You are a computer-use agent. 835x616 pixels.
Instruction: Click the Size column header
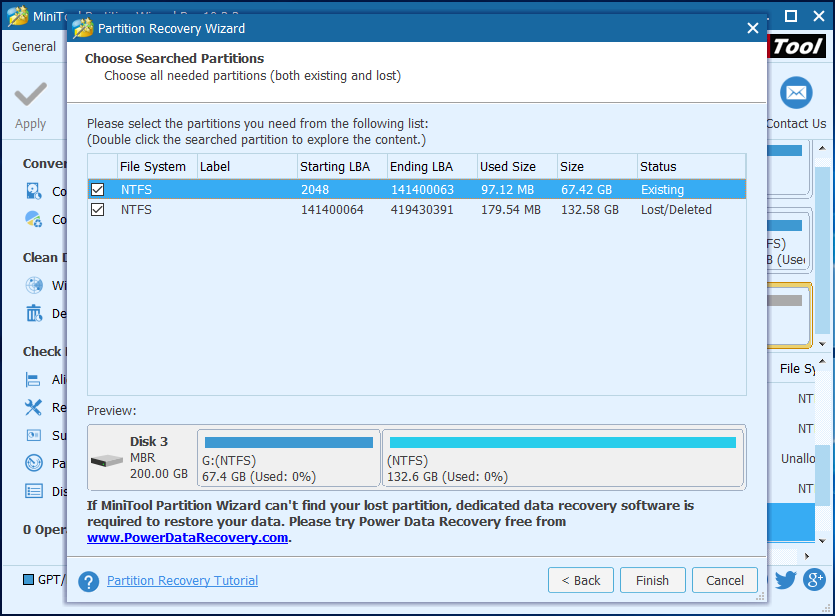(x=597, y=167)
